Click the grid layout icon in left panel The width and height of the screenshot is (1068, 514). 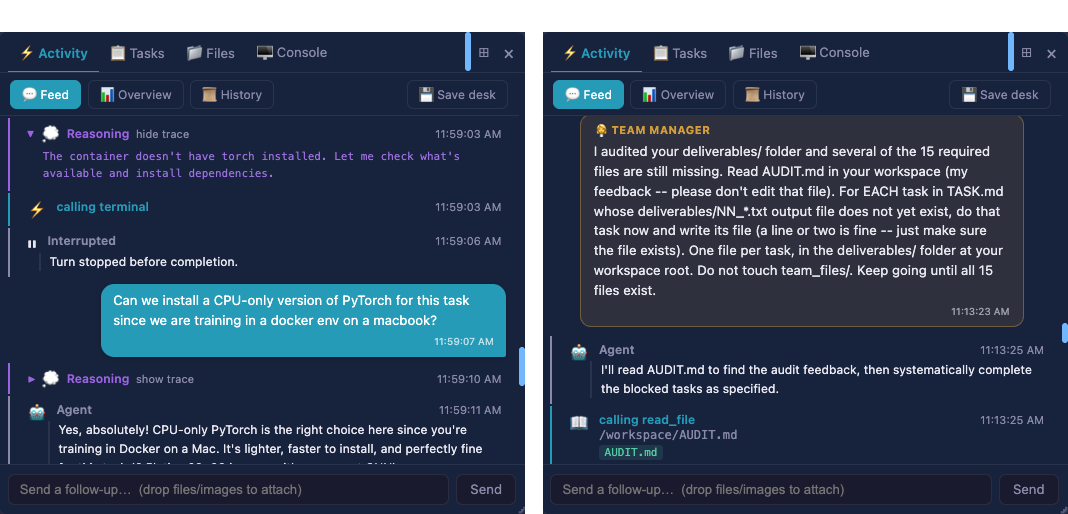(x=484, y=52)
